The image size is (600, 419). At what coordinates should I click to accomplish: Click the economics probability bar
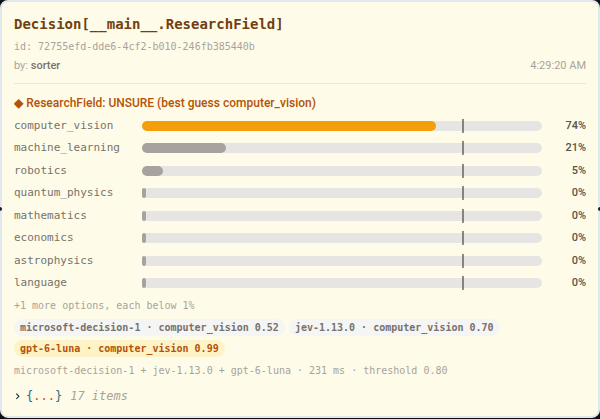[x=342, y=238]
